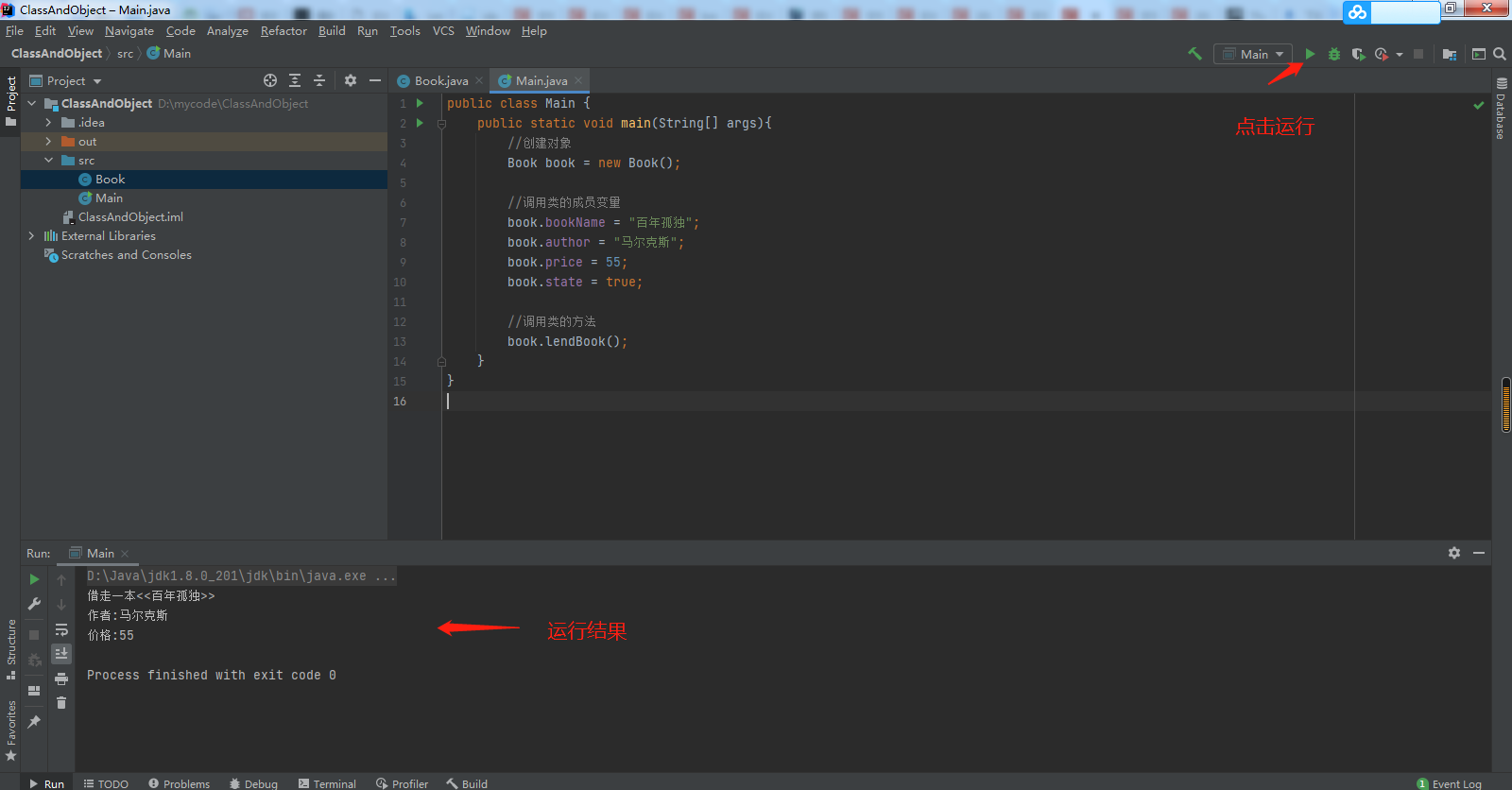Rerun Main from the Run panel
This screenshot has height=790, width=1512.
[34, 579]
